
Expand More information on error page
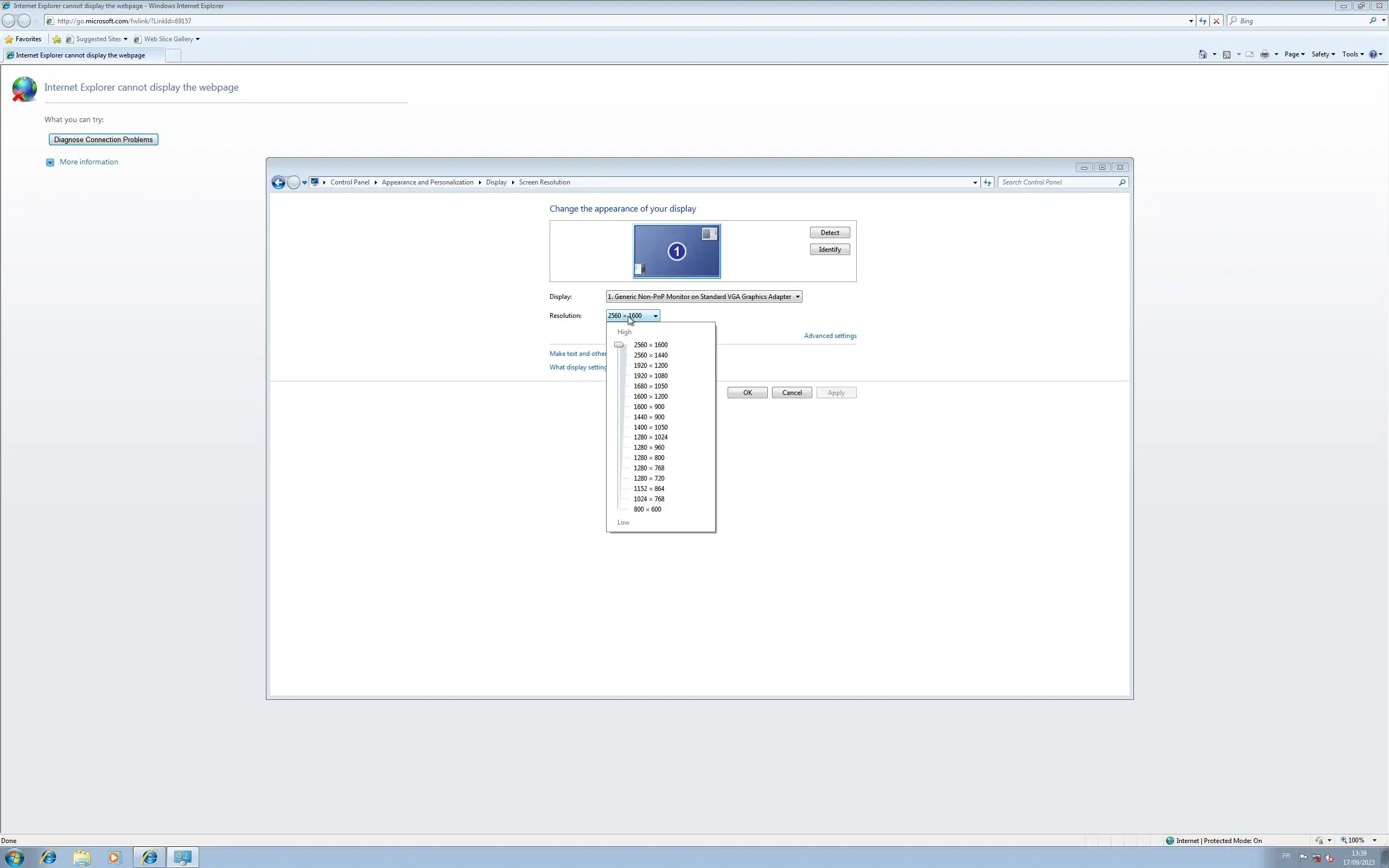(x=88, y=162)
